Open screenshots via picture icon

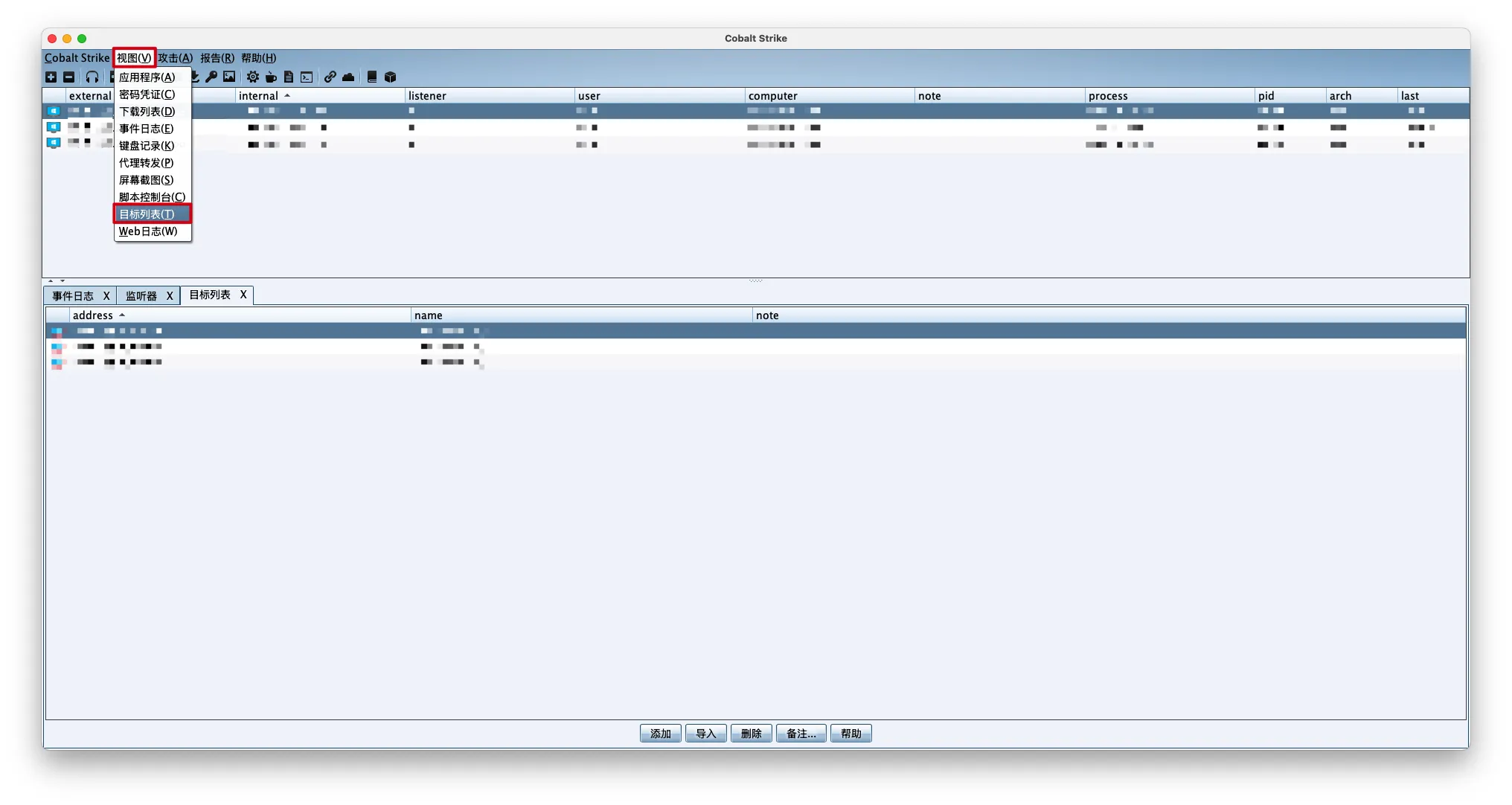(x=229, y=77)
